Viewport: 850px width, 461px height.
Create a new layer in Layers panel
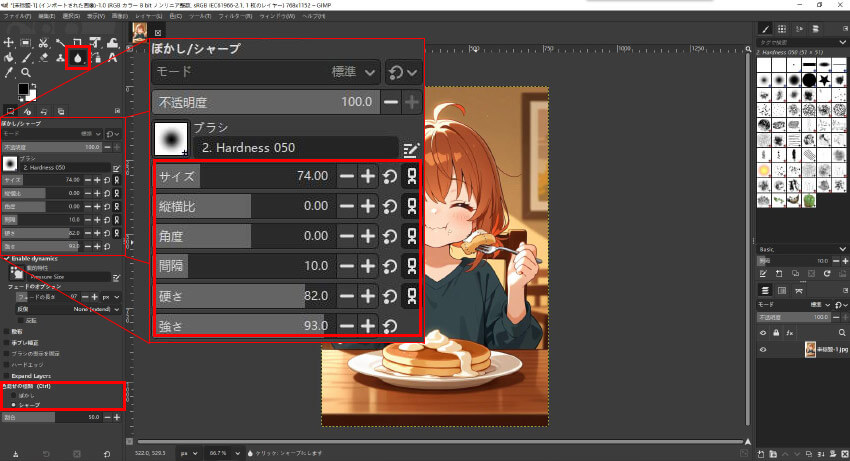[761, 454]
